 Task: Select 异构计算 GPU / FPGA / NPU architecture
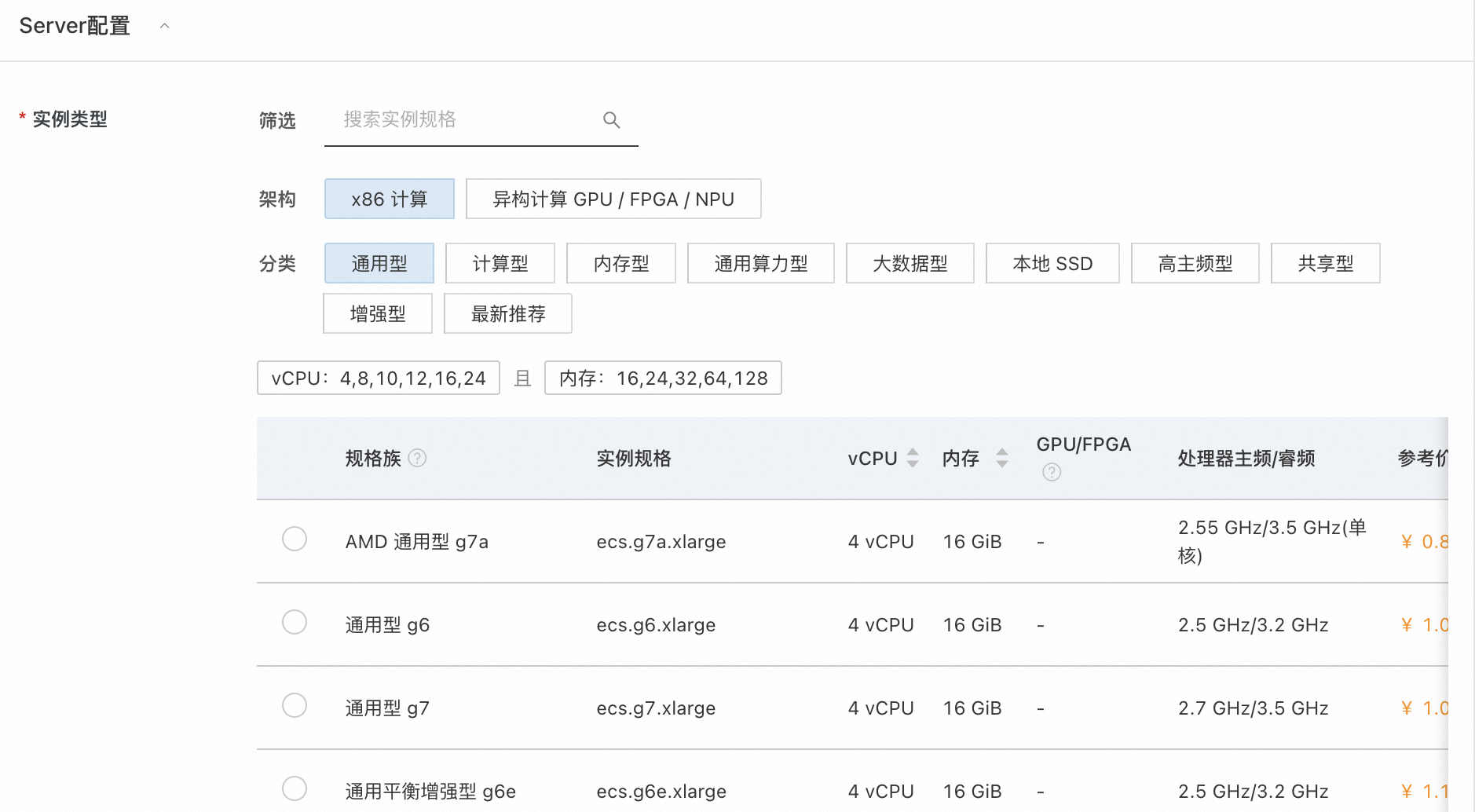pyautogui.click(x=613, y=199)
